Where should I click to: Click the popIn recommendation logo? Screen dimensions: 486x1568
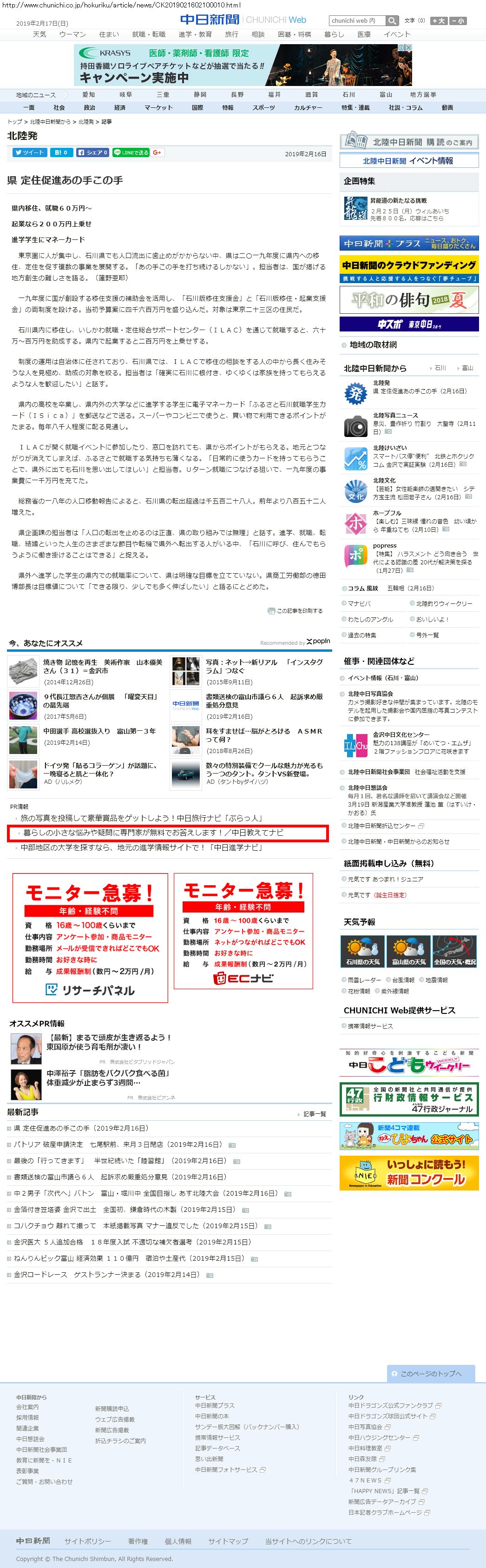[318, 641]
